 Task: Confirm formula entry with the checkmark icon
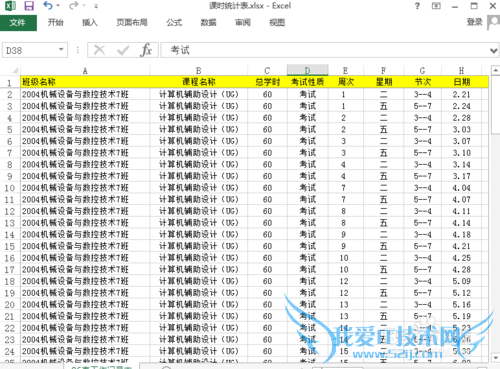(123, 50)
